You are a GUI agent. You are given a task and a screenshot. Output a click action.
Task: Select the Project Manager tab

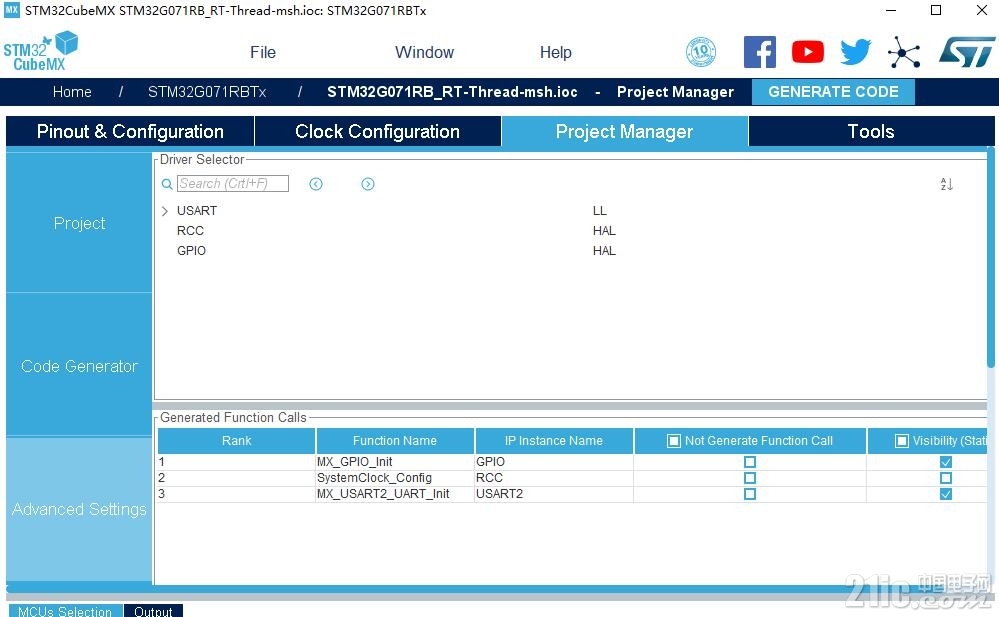coord(624,131)
